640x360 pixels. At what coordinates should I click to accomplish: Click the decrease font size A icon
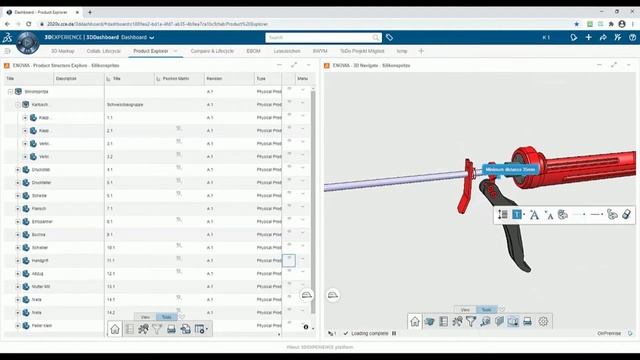pyautogui.click(x=549, y=215)
